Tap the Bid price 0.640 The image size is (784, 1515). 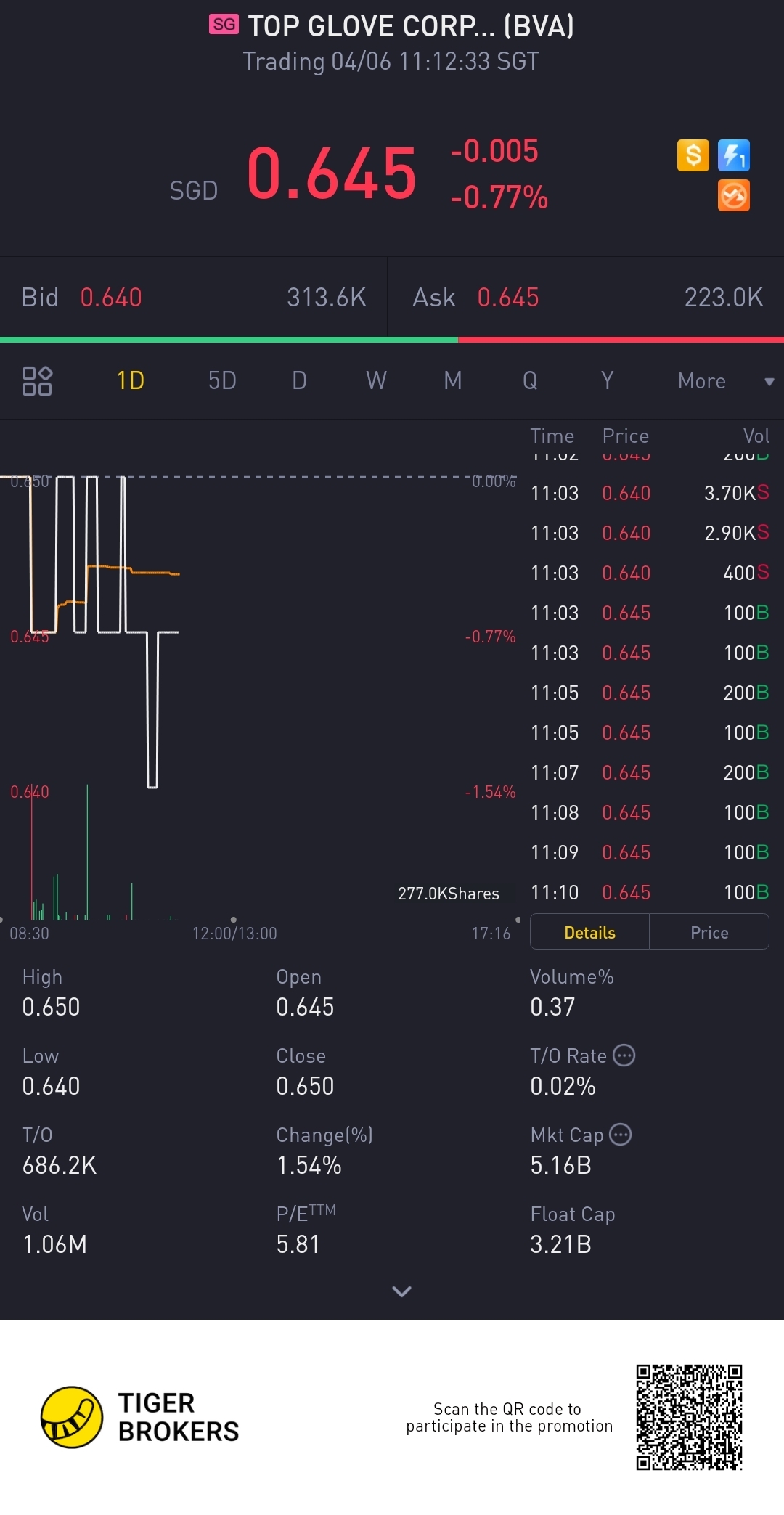click(x=111, y=298)
